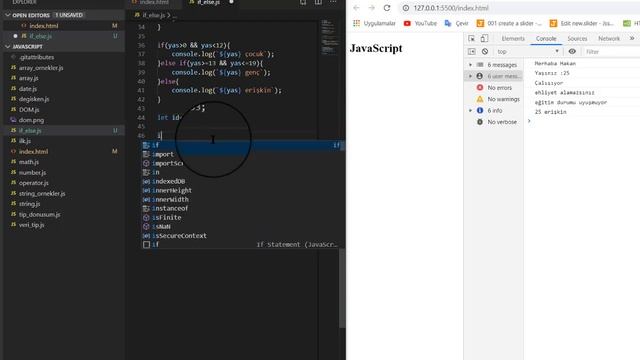This screenshot has height=360, width=640.
Task: Collapse the OPEN EDITORS section
Action: coord(31,15)
